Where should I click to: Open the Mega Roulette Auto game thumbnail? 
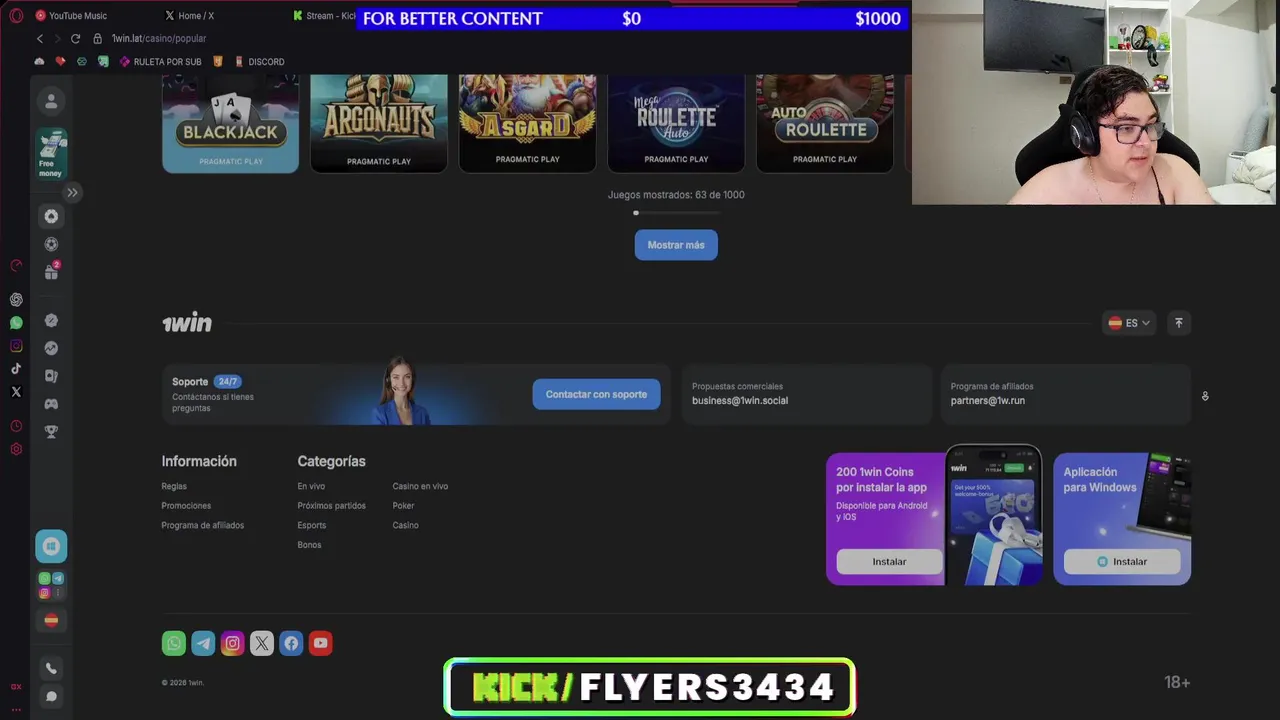click(676, 124)
